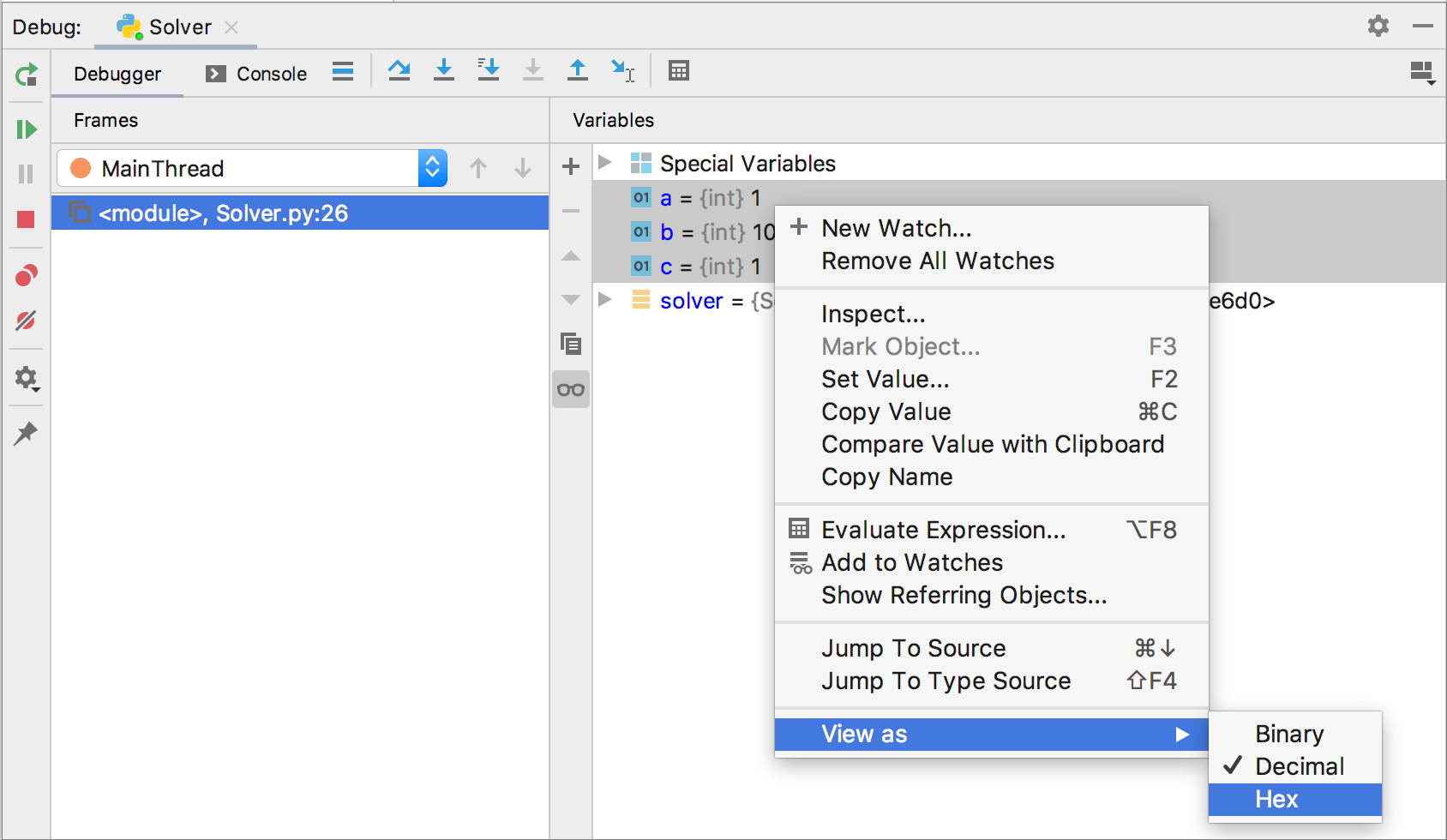Rerun the Solver debug configuration
Viewport: 1447px width, 840px height.
click(x=27, y=75)
